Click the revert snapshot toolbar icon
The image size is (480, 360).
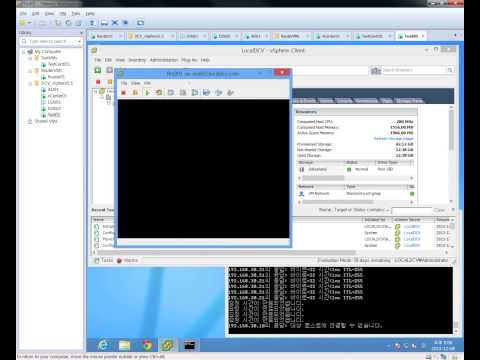(68, 23)
